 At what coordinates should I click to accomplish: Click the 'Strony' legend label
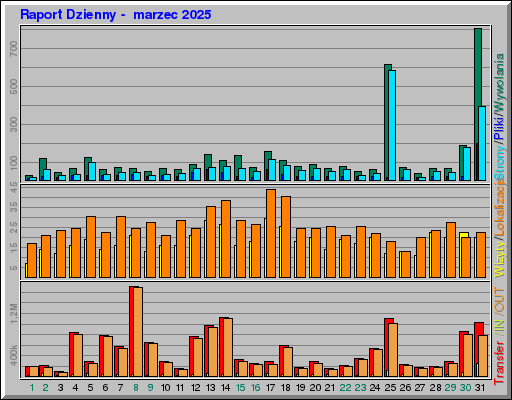tap(499, 163)
